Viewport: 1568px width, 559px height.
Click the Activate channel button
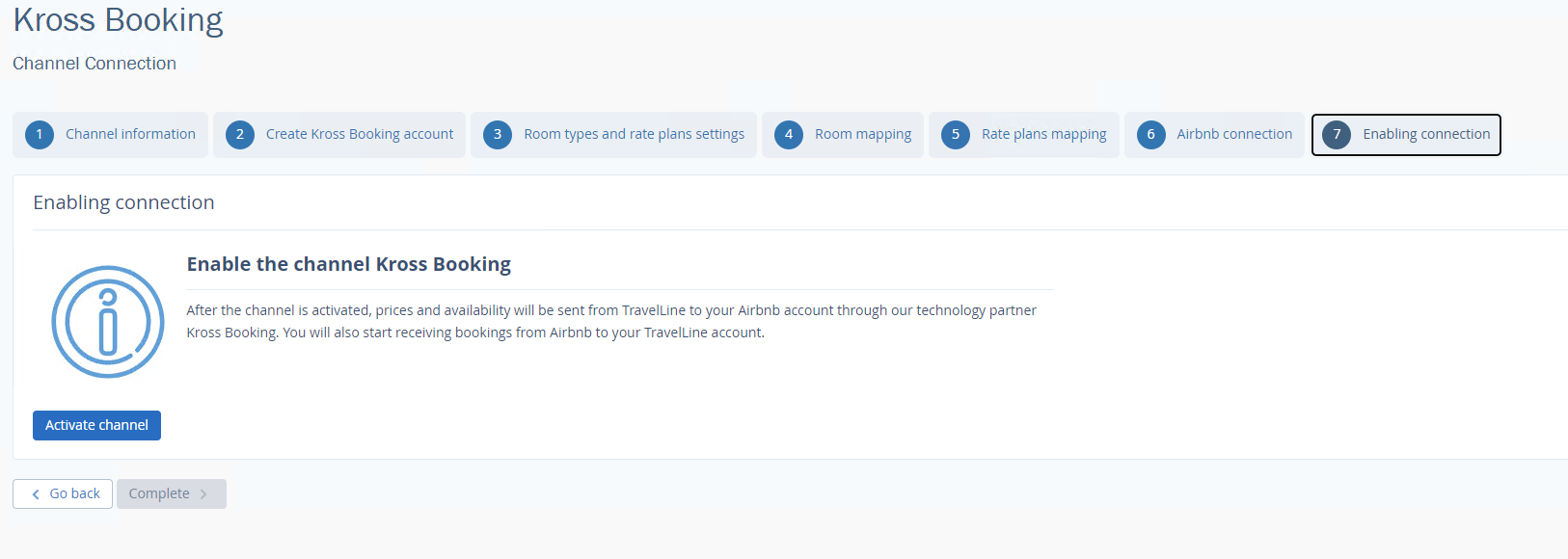(x=96, y=425)
